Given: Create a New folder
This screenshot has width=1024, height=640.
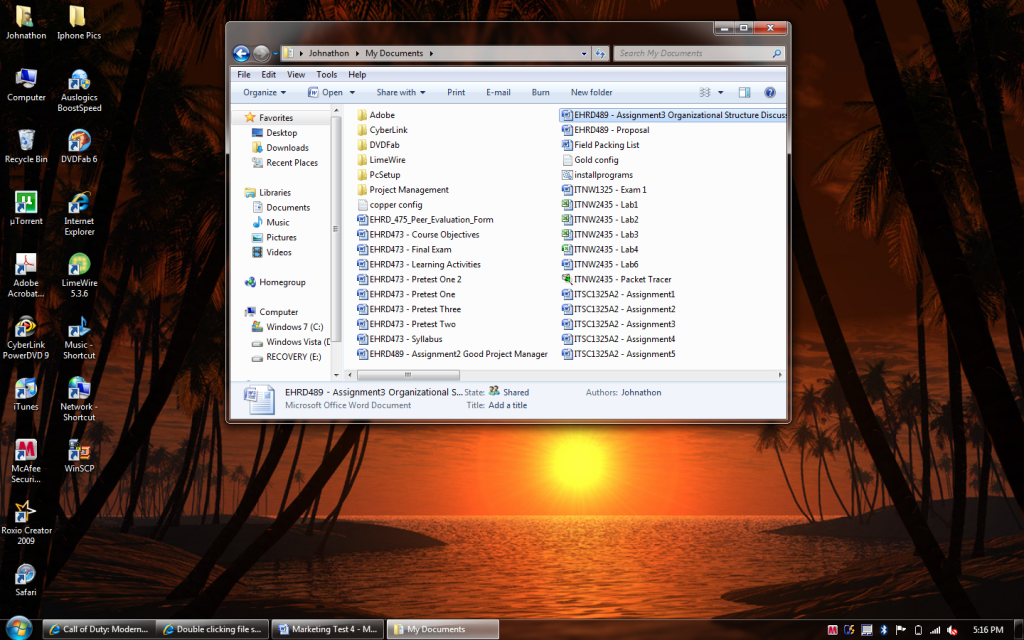Looking at the screenshot, I should [x=590, y=92].
